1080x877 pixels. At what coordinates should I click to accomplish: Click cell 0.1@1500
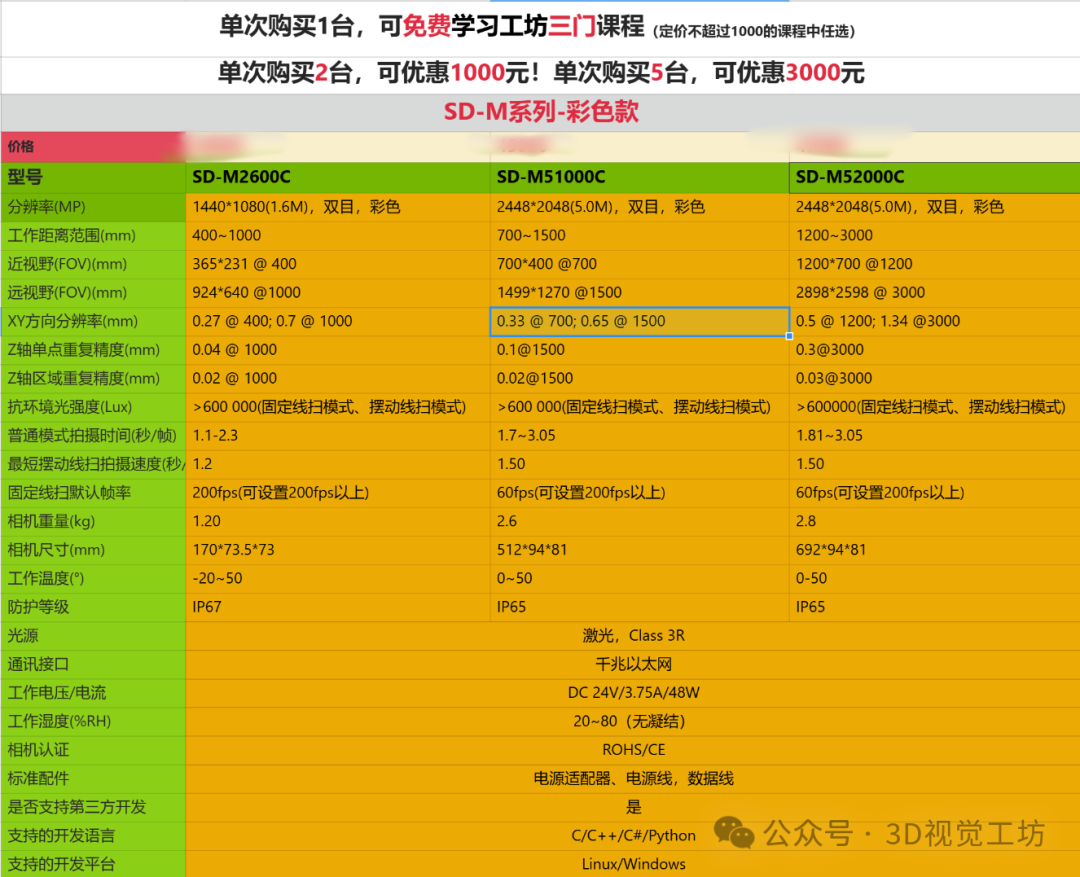coord(639,350)
